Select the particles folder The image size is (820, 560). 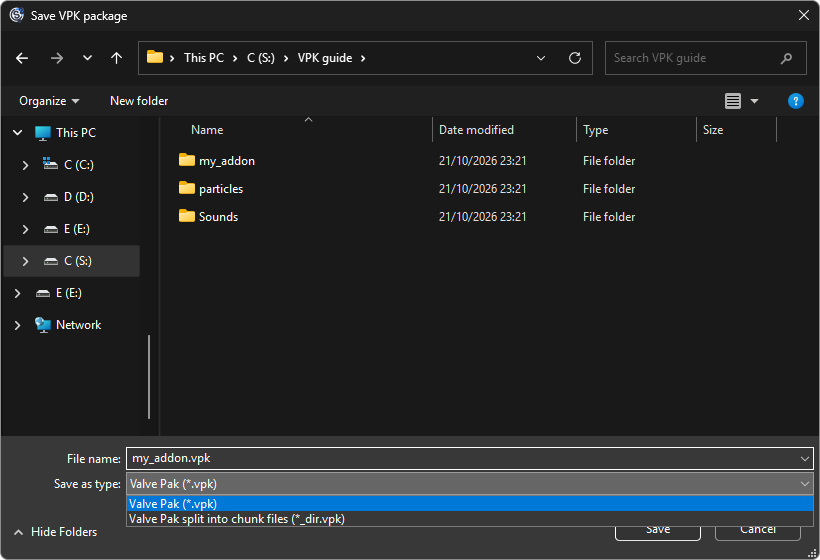tap(221, 189)
